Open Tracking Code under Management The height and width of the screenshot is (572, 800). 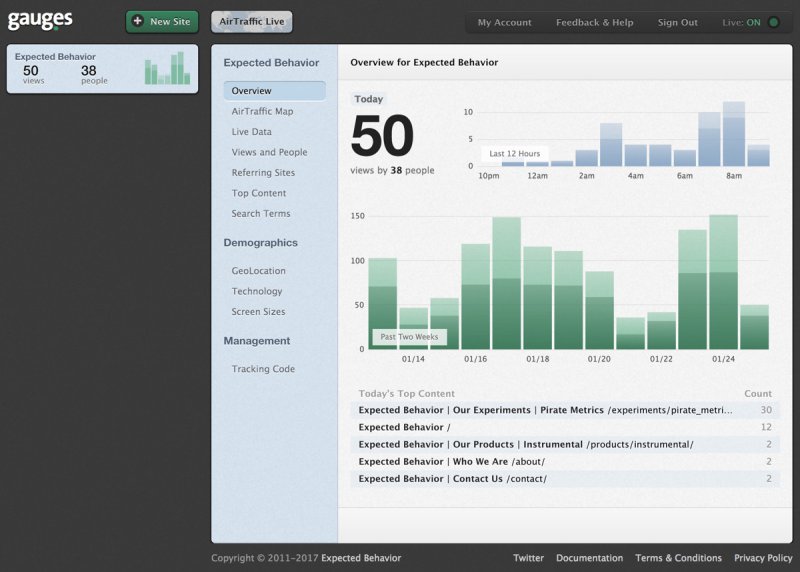click(263, 369)
